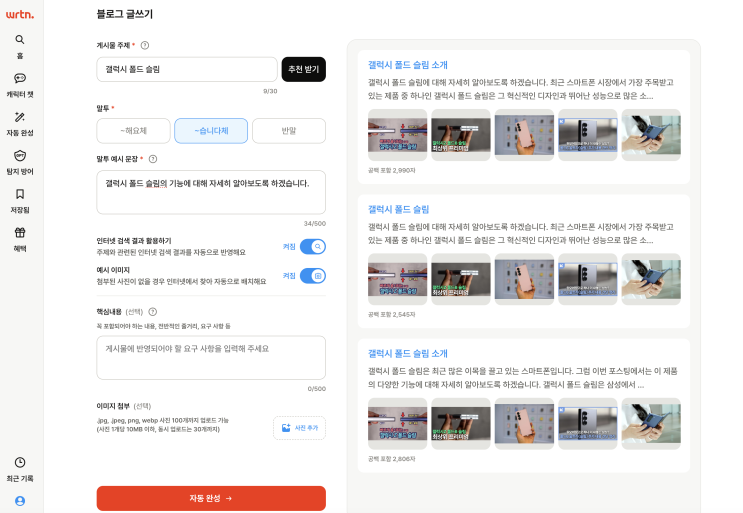Click the 말투 예시 문장 text area

pos(211,192)
